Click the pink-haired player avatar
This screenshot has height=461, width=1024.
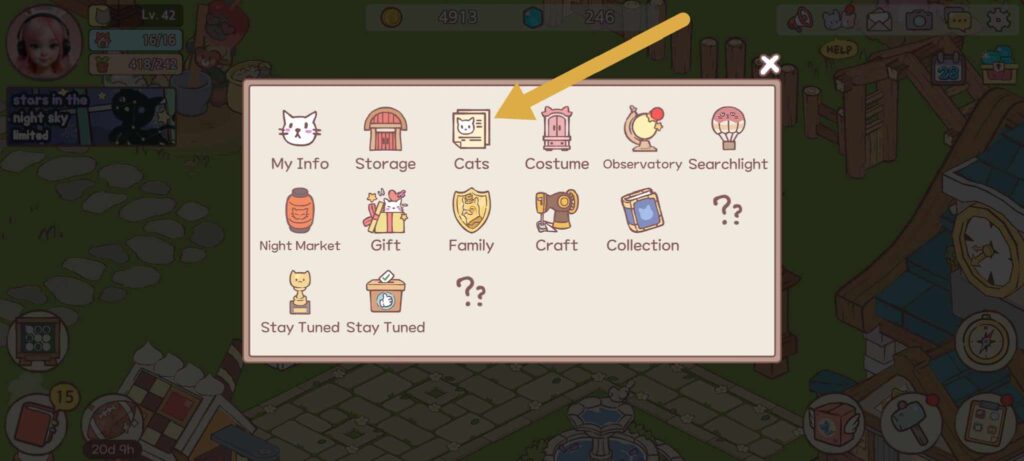click(x=44, y=42)
